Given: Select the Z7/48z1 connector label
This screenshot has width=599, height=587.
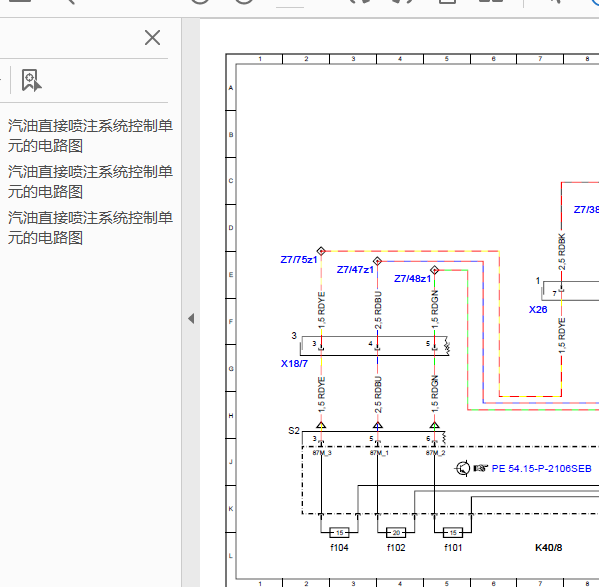Looking at the screenshot, I should click(x=412, y=279).
